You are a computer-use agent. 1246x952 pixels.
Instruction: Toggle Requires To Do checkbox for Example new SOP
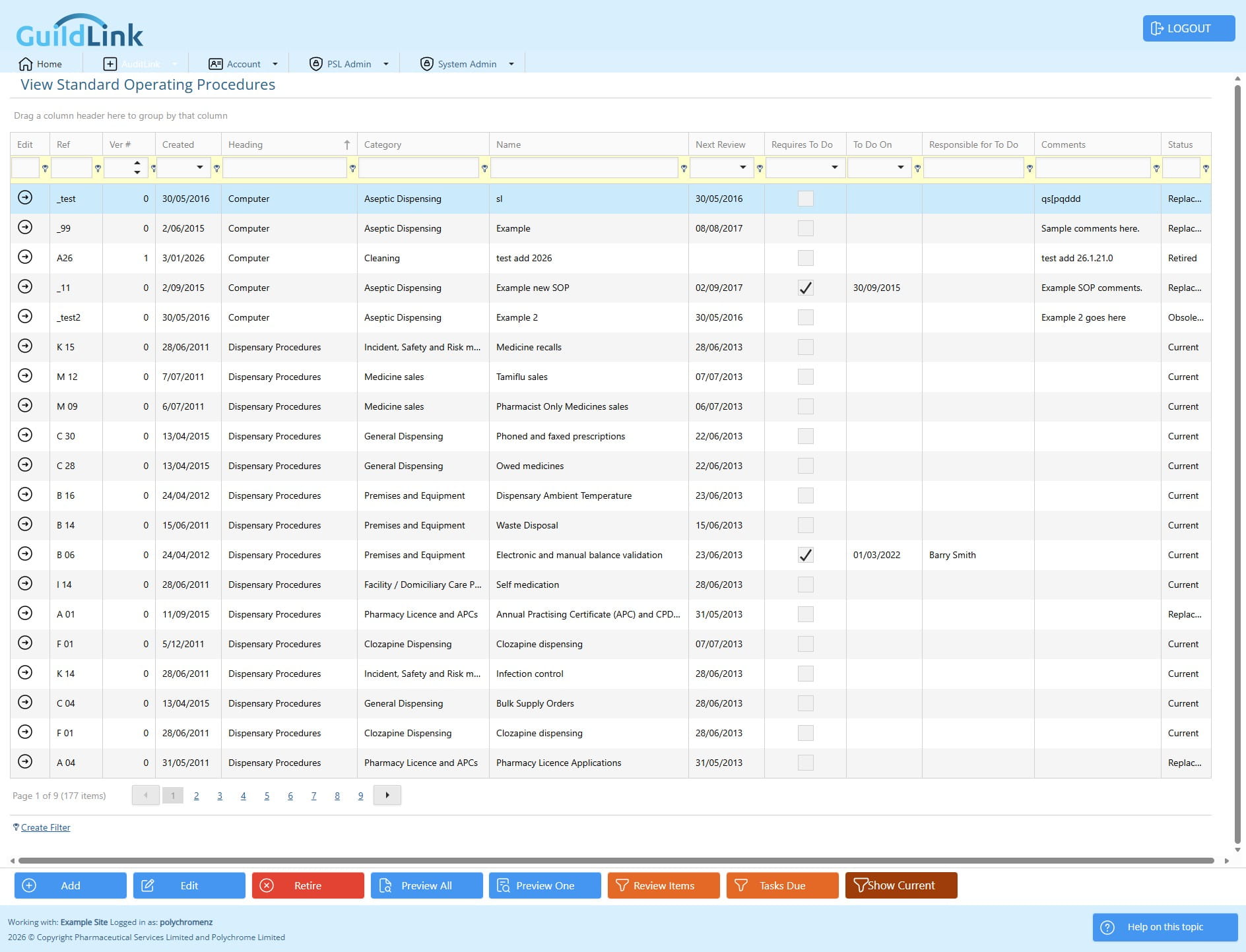click(805, 288)
